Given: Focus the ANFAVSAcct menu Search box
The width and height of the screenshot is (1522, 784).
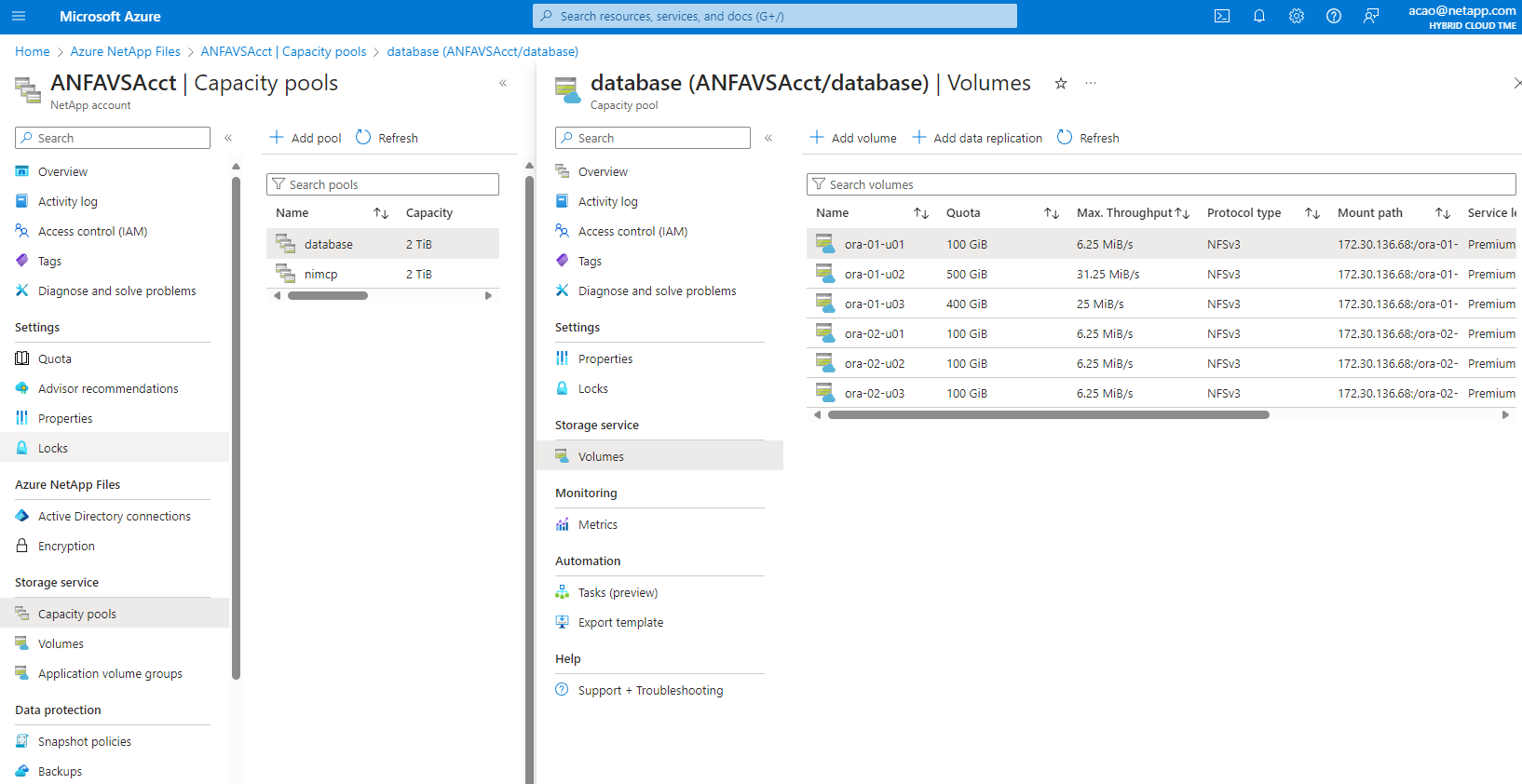Looking at the screenshot, I should [113, 138].
